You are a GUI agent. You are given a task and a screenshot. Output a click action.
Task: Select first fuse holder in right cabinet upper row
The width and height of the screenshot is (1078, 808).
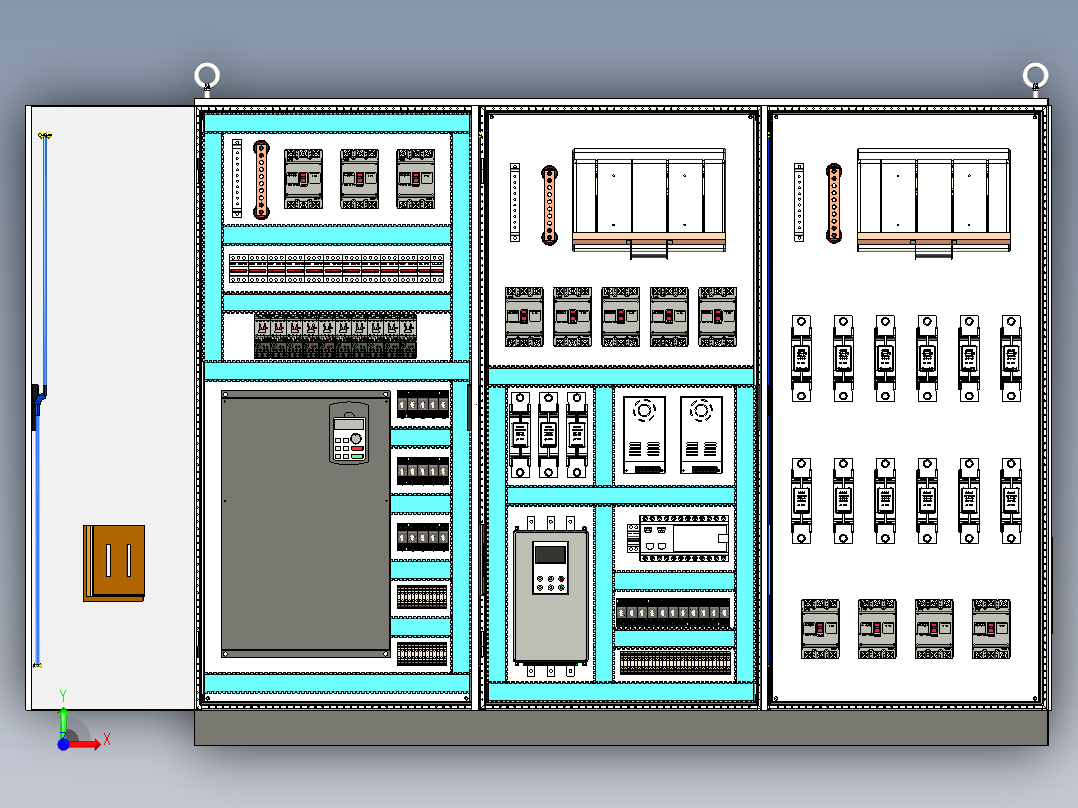point(802,358)
